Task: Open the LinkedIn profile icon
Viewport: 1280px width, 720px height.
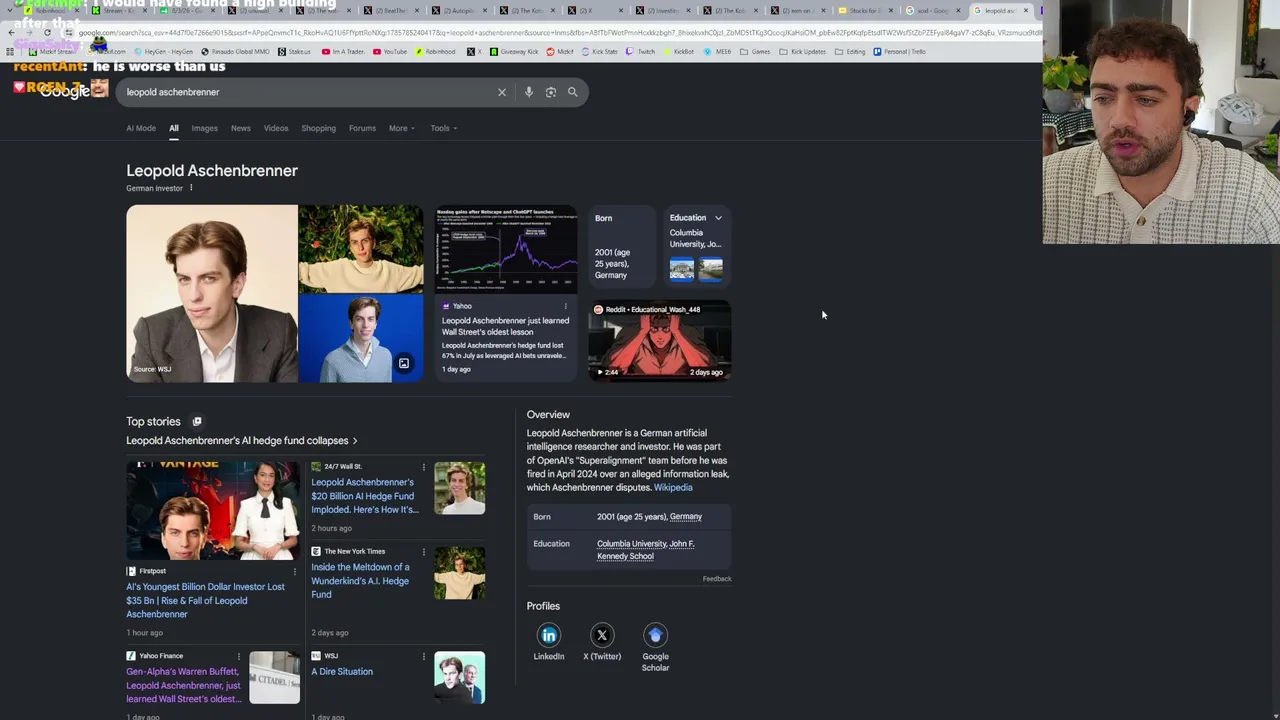Action: (x=549, y=635)
